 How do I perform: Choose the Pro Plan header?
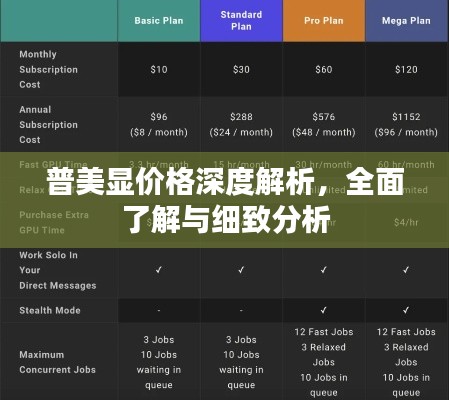click(x=324, y=21)
